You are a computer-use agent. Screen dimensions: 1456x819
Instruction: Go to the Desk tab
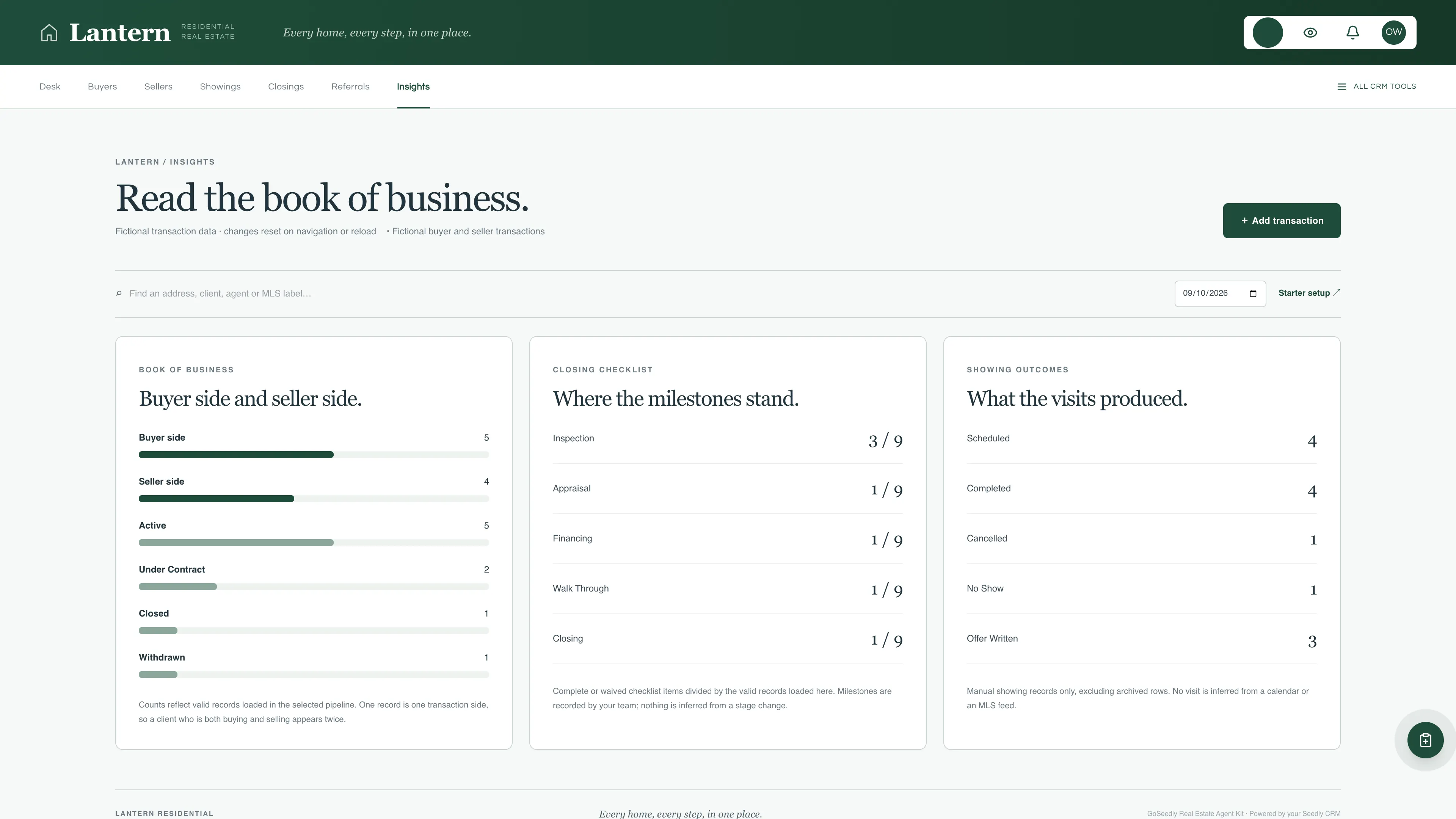[50, 86]
